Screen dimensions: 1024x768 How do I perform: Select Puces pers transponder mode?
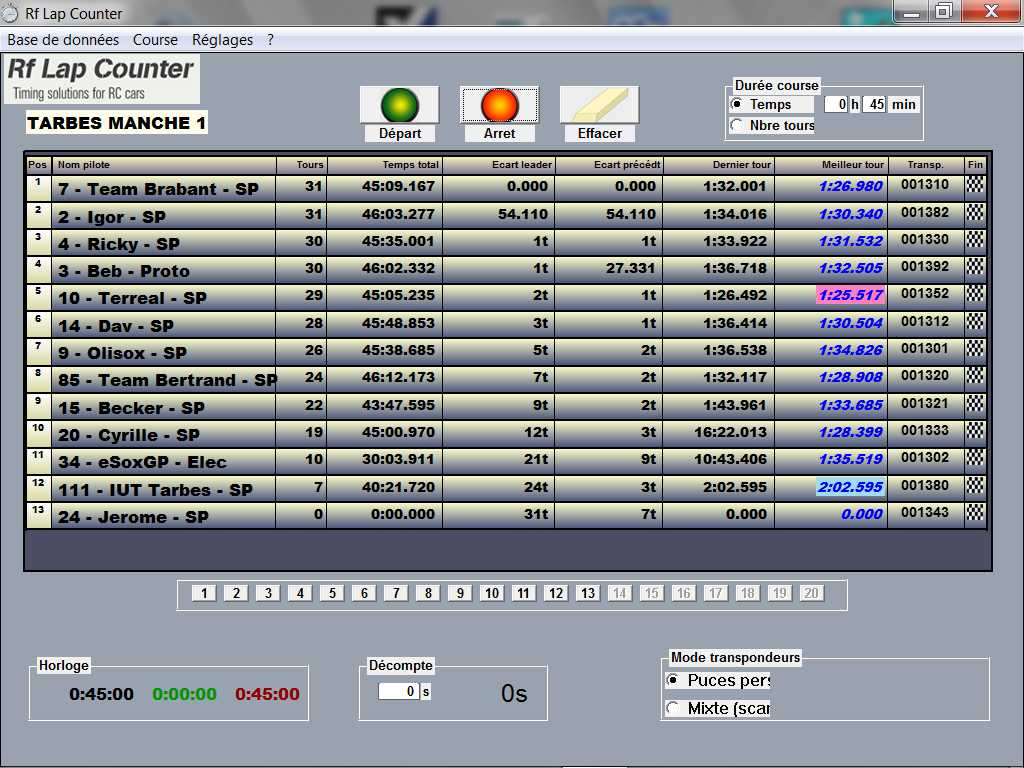672,680
